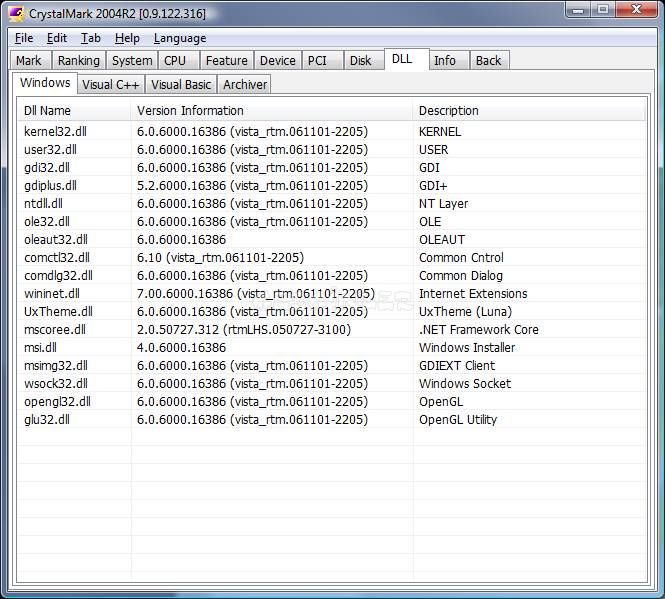Image resolution: width=665 pixels, height=599 pixels.
Task: Click the NT Layer description
Action: [x=444, y=204]
